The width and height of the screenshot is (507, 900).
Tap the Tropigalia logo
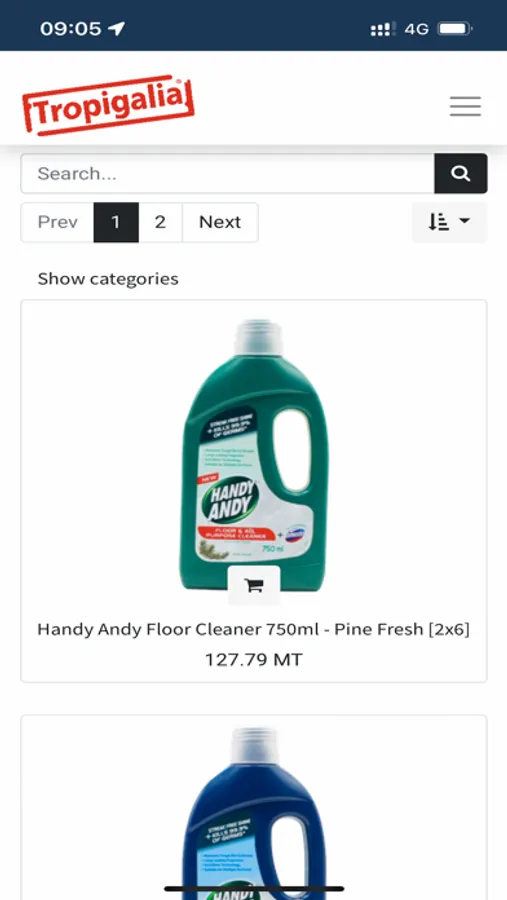tap(108, 105)
